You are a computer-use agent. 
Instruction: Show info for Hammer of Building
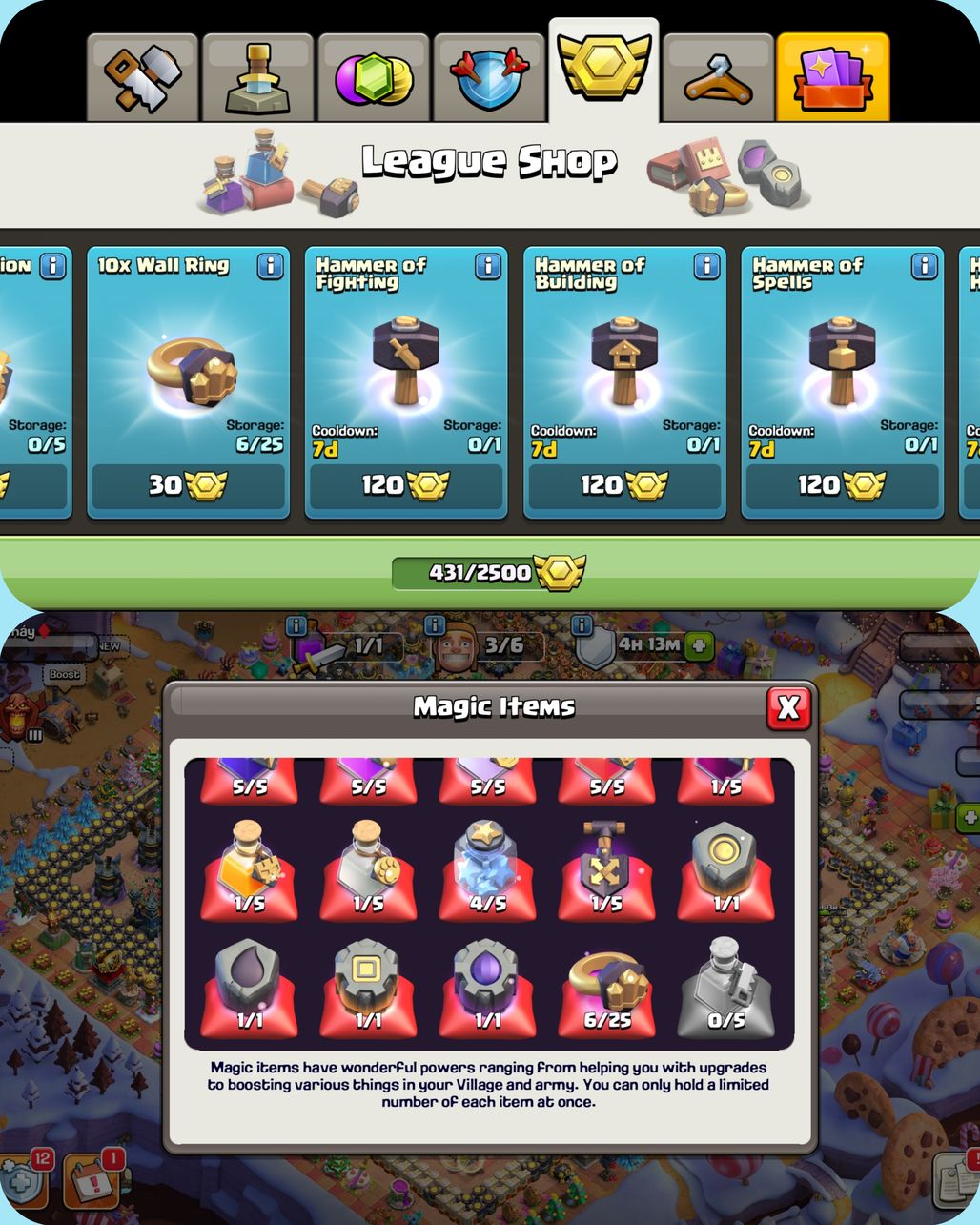click(706, 266)
